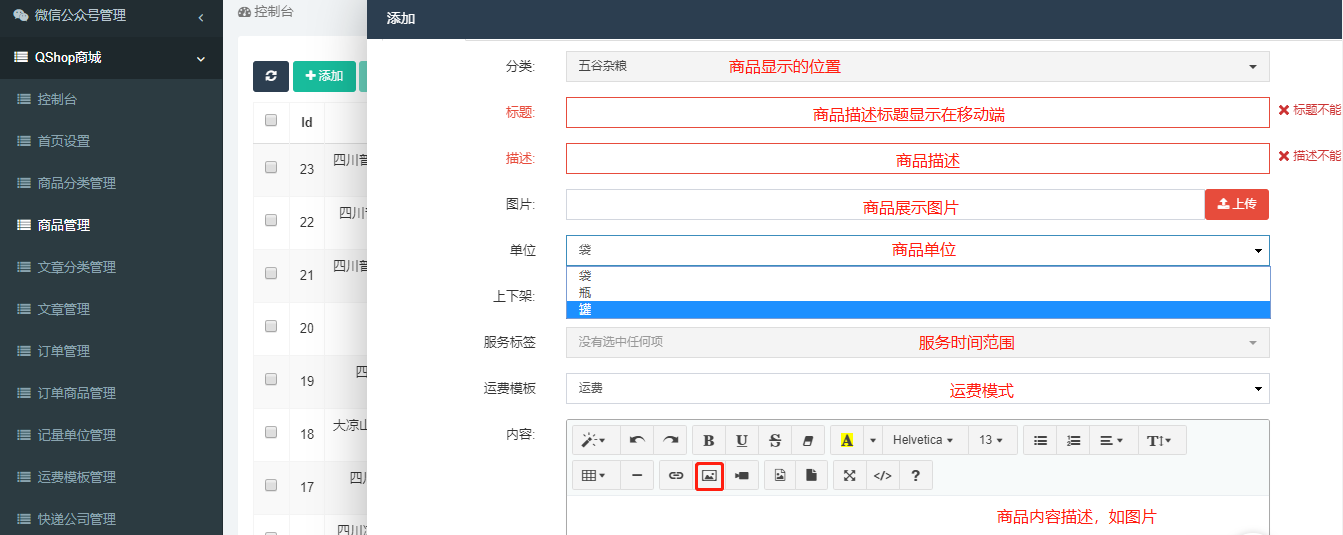This screenshot has width=1343, height=535.
Task: Switch the editor to fullscreen mode
Action: pos(849,476)
